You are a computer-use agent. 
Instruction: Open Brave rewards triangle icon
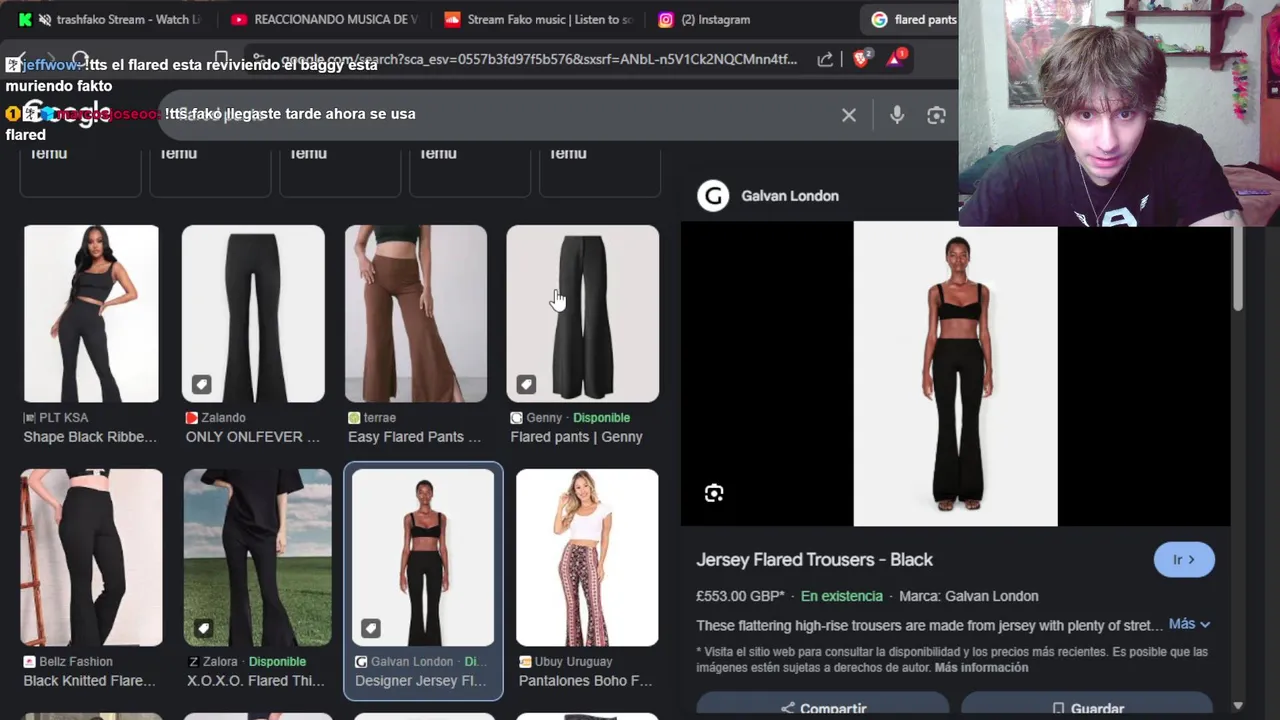click(896, 58)
